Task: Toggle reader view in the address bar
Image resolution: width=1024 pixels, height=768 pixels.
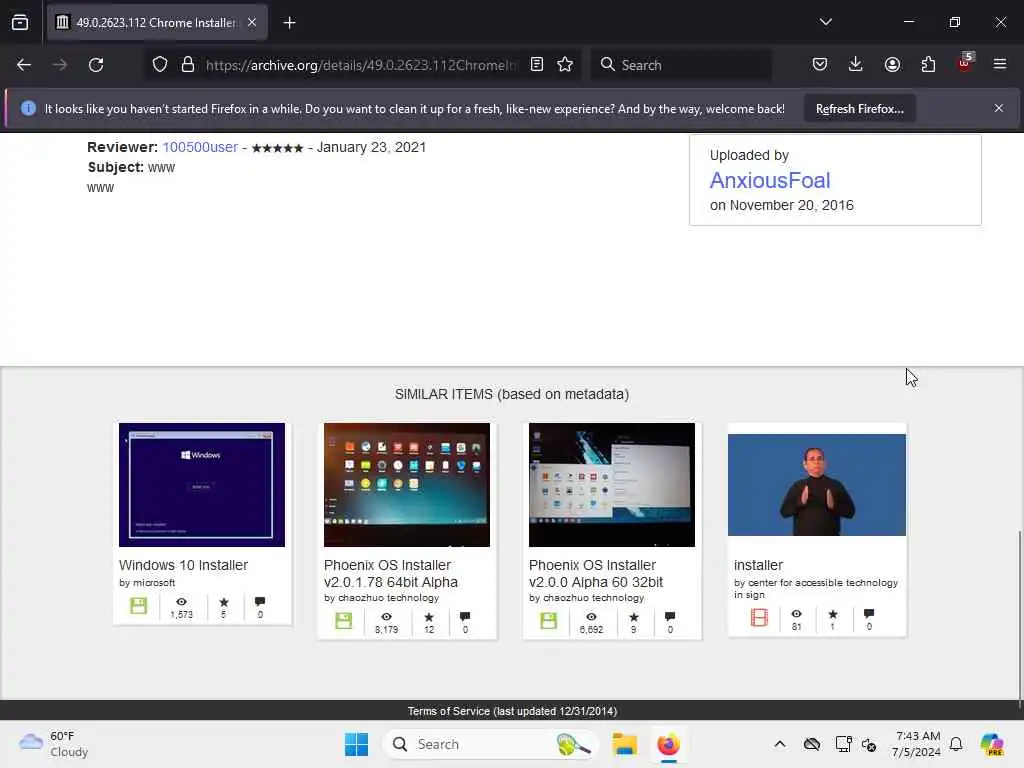Action: click(537, 65)
